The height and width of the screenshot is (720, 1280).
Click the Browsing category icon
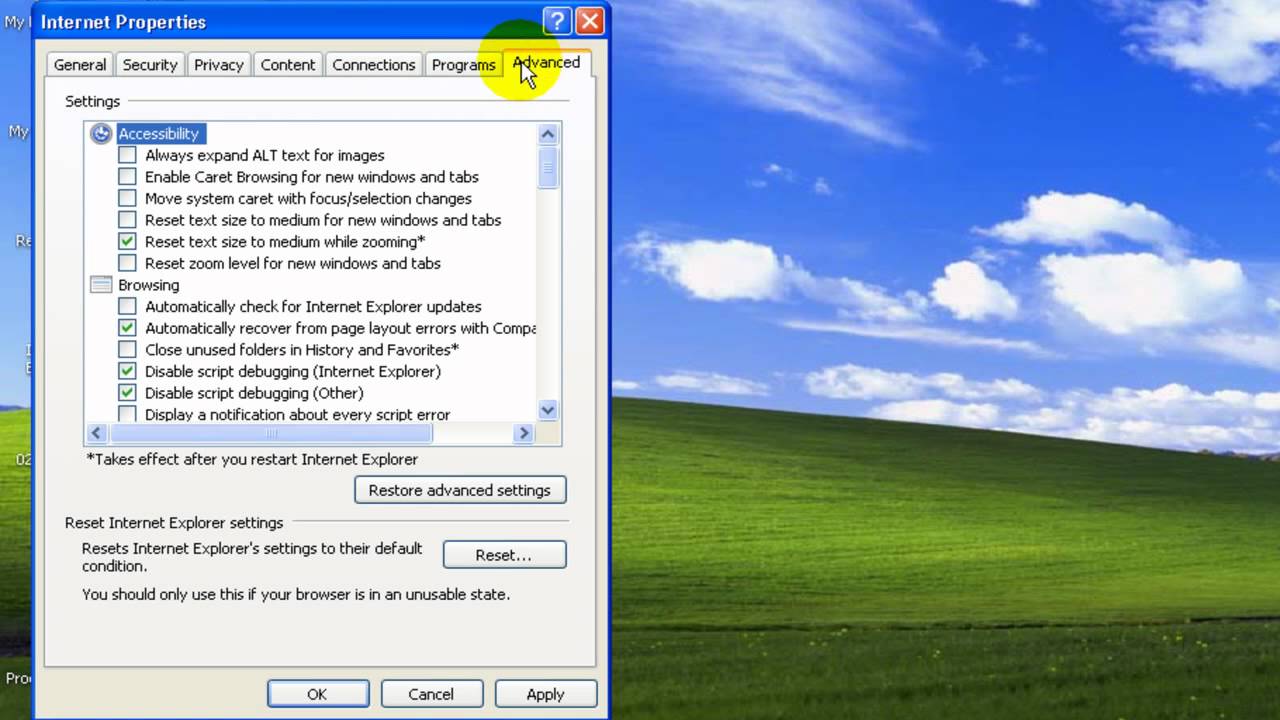pyautogui.click(x=100, y=285)
